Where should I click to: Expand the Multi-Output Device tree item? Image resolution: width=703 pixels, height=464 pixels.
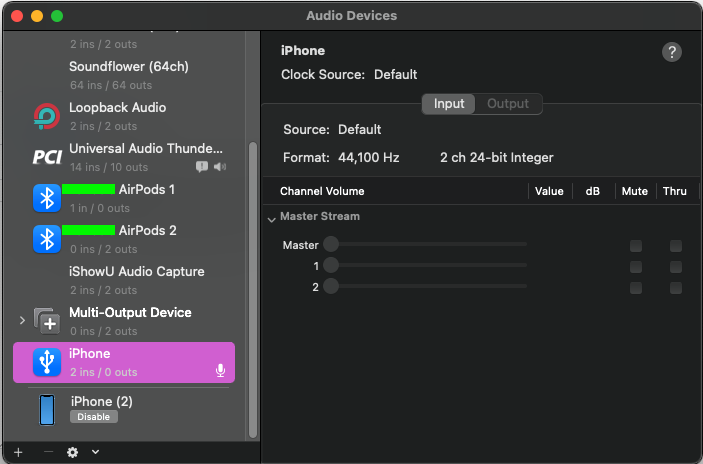coord(22,321)
